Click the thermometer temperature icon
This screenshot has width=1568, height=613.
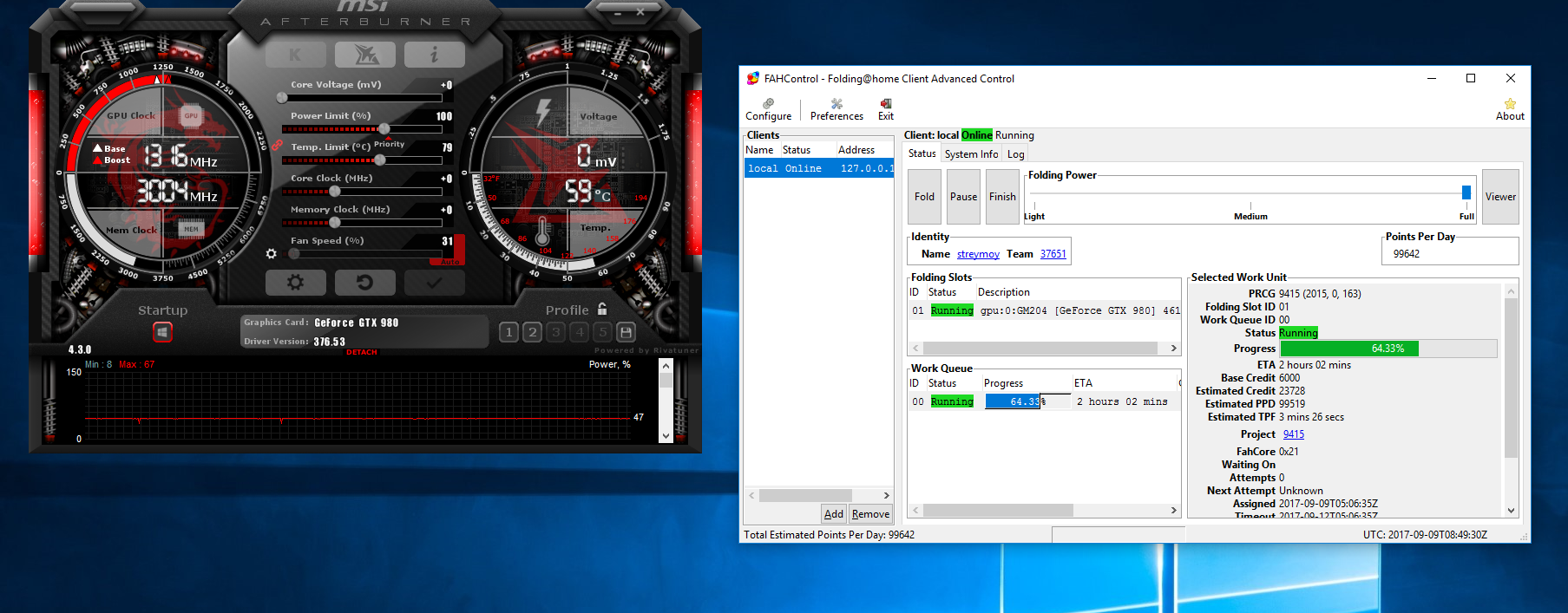click(x=542, y=232)
